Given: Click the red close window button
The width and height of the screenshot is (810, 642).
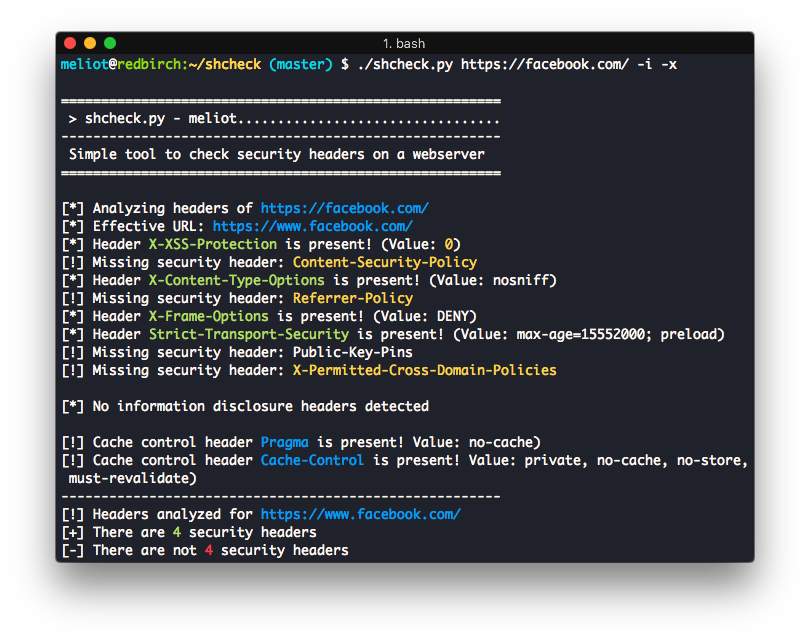Looking at the screenshot, I should click(70, 43).
